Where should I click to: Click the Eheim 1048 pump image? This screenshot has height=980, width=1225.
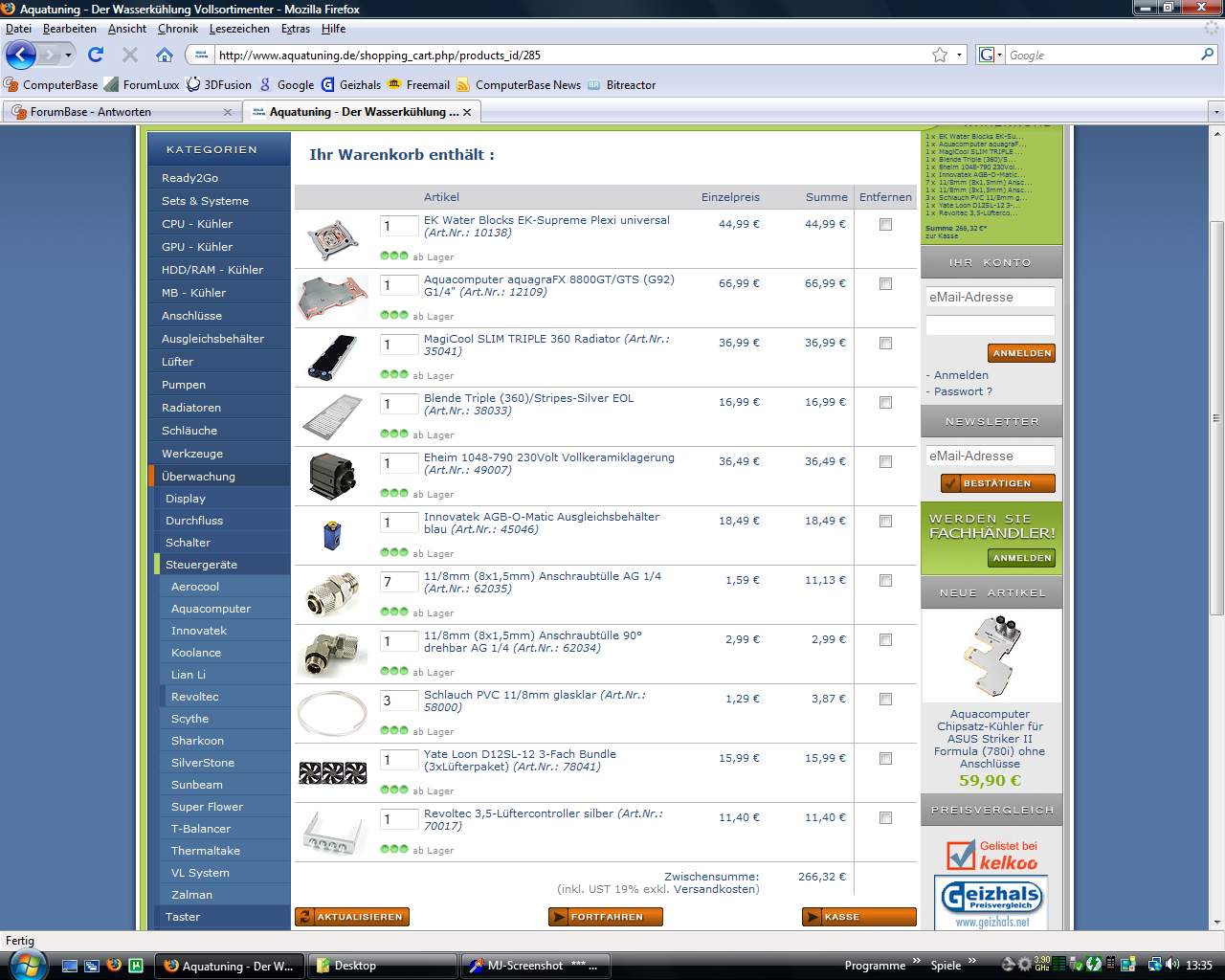[x=332, y=476]
